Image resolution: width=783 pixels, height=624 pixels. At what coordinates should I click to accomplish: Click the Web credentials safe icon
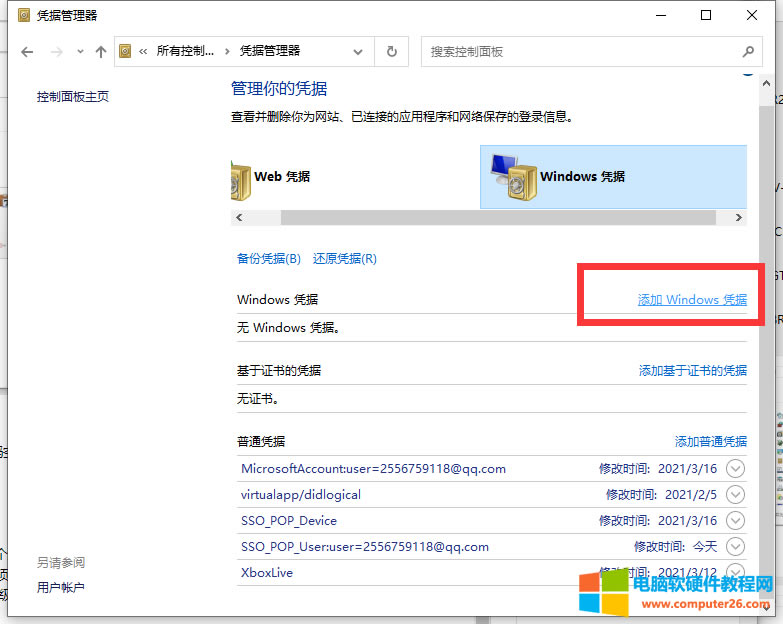pyautogui.click(x=241, y=181)
